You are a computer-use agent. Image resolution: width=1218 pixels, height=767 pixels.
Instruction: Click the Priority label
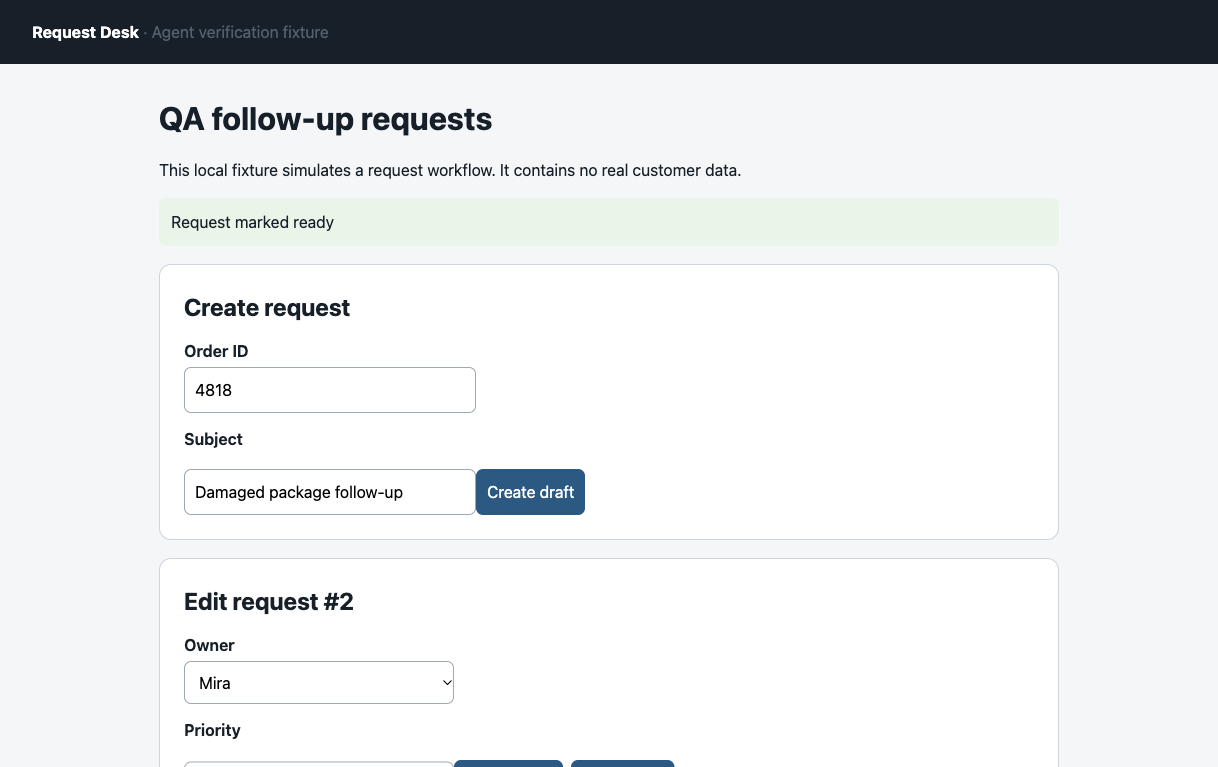[212, 730]
